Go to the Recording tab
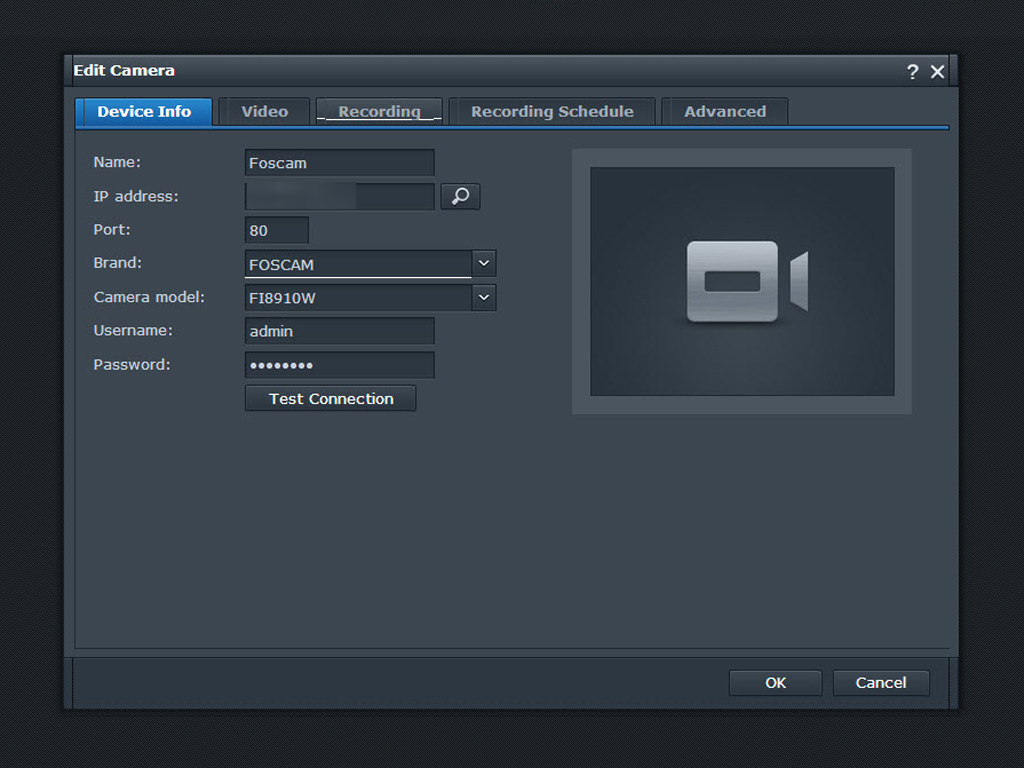1024x768 pixels. coord(379,112)
